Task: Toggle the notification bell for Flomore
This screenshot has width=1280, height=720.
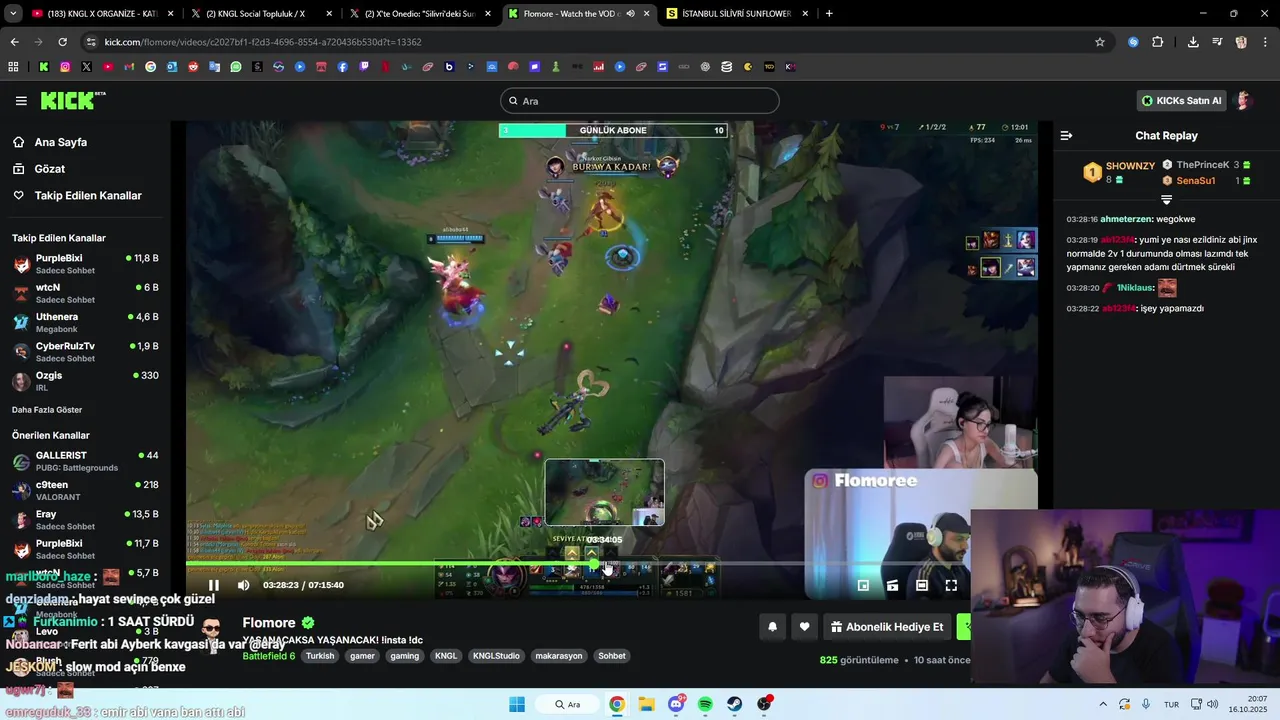Action: (772, 627)
